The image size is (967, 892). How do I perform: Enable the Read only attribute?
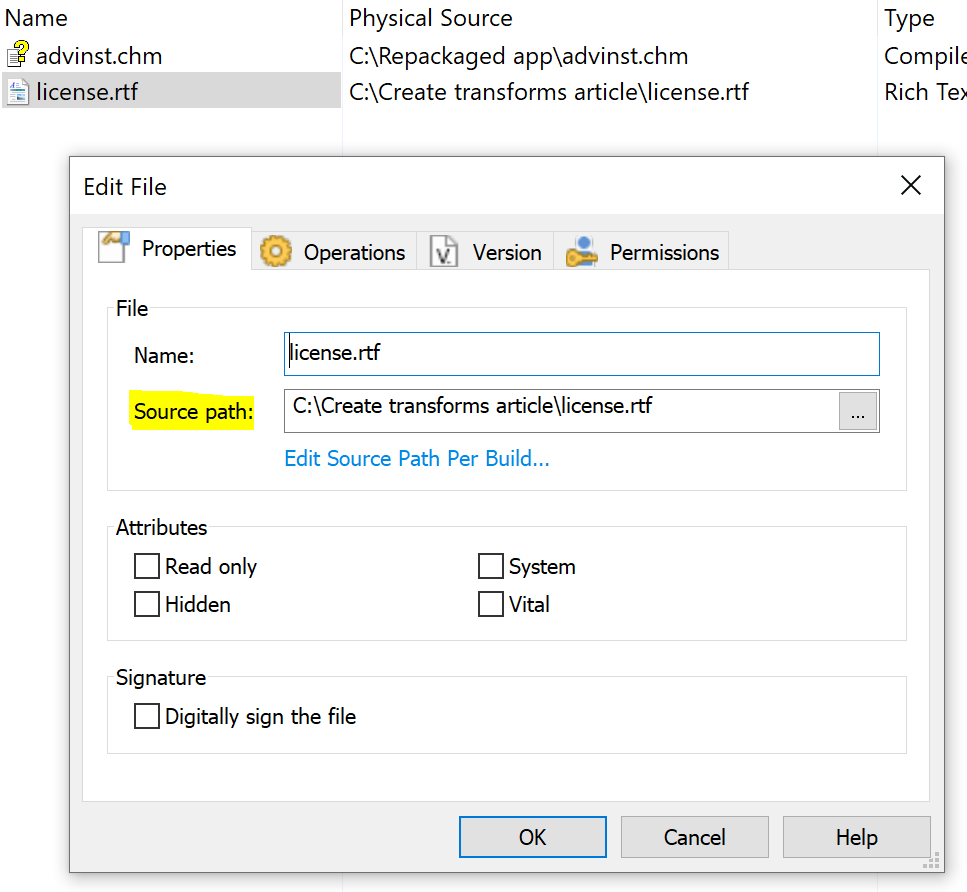coord(147,566)
